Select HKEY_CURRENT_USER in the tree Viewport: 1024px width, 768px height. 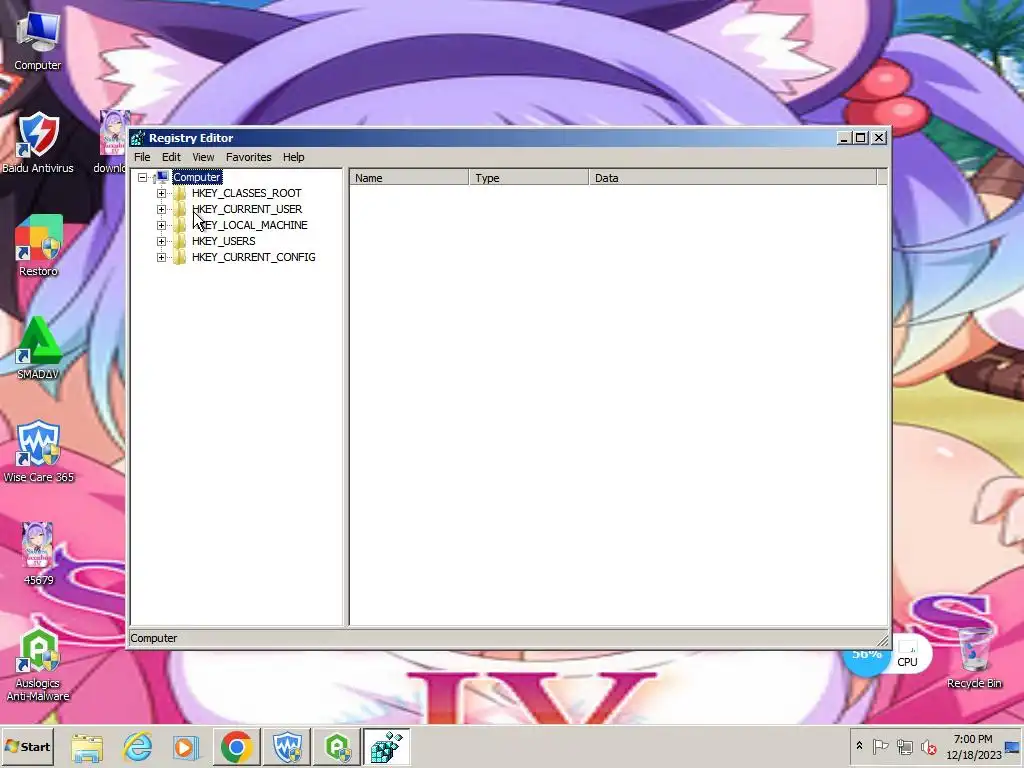pos(247,210)
